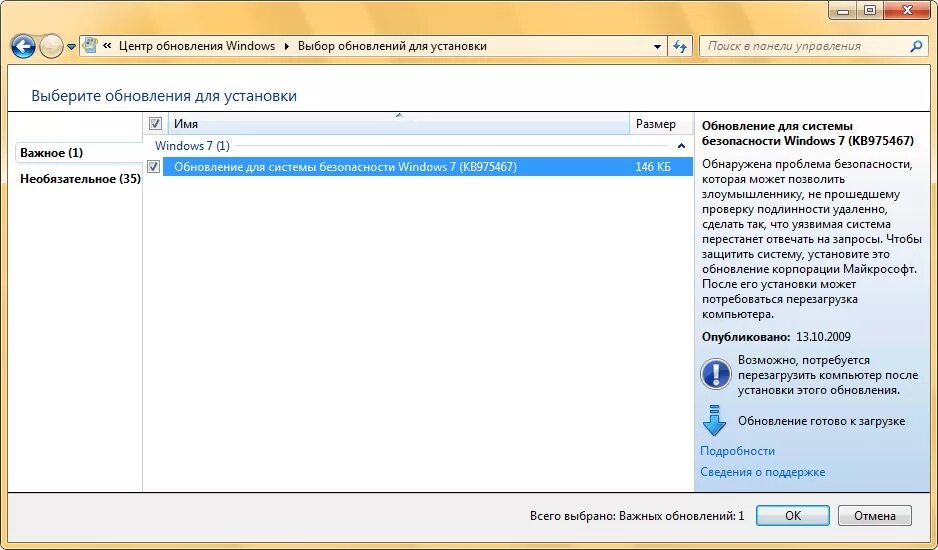
Task: Toggle the select-all checkbox in header
Action: pos(156,123)
